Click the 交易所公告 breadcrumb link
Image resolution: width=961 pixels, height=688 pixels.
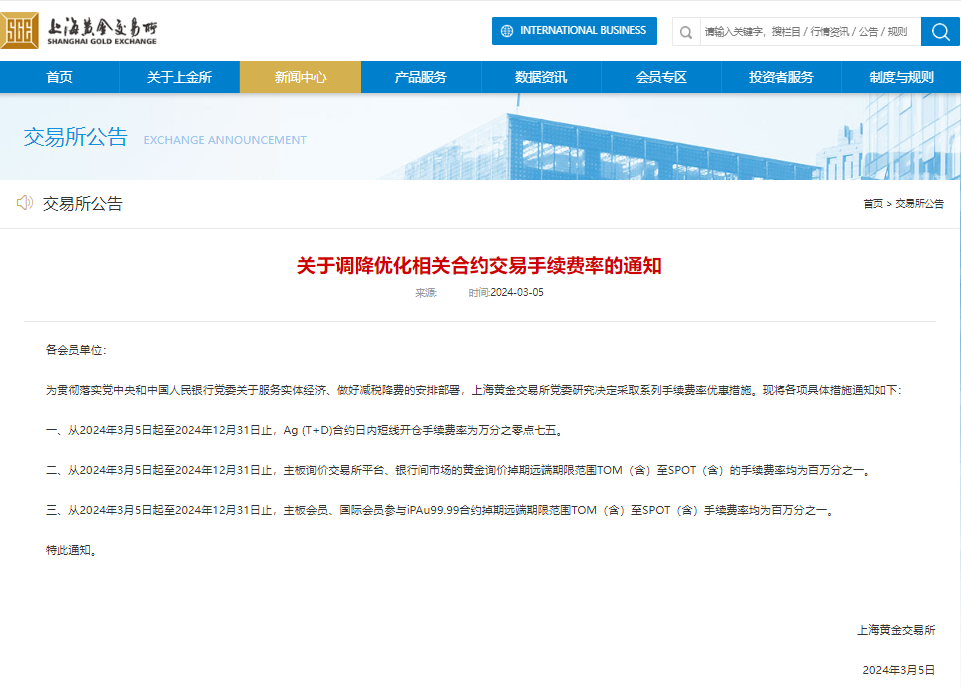[919, 204]
